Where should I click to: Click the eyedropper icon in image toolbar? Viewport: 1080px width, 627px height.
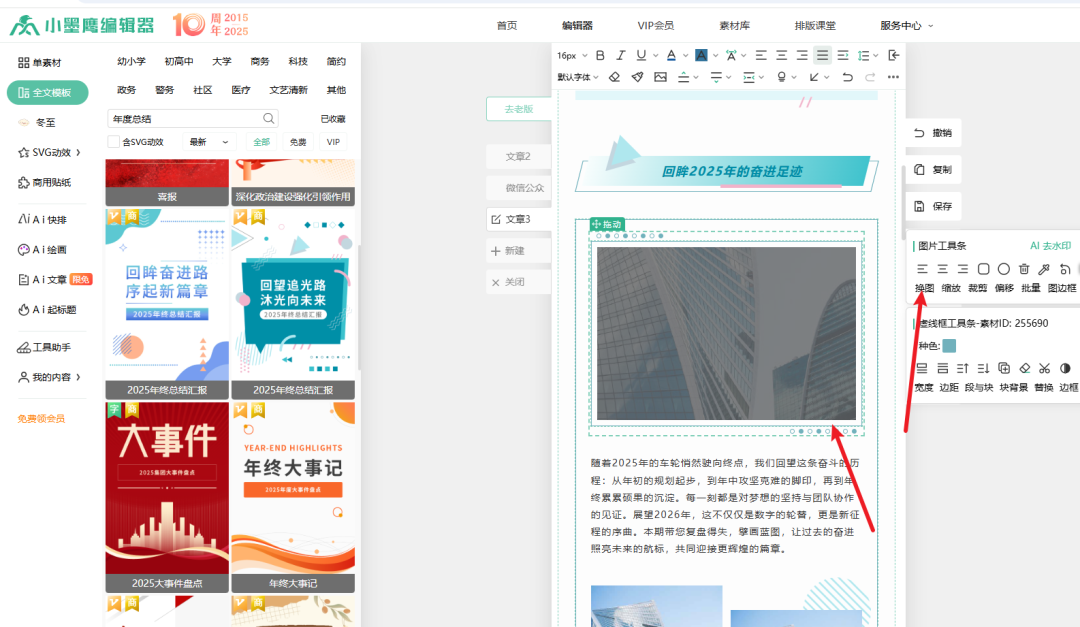click(x=1044, y=269)
